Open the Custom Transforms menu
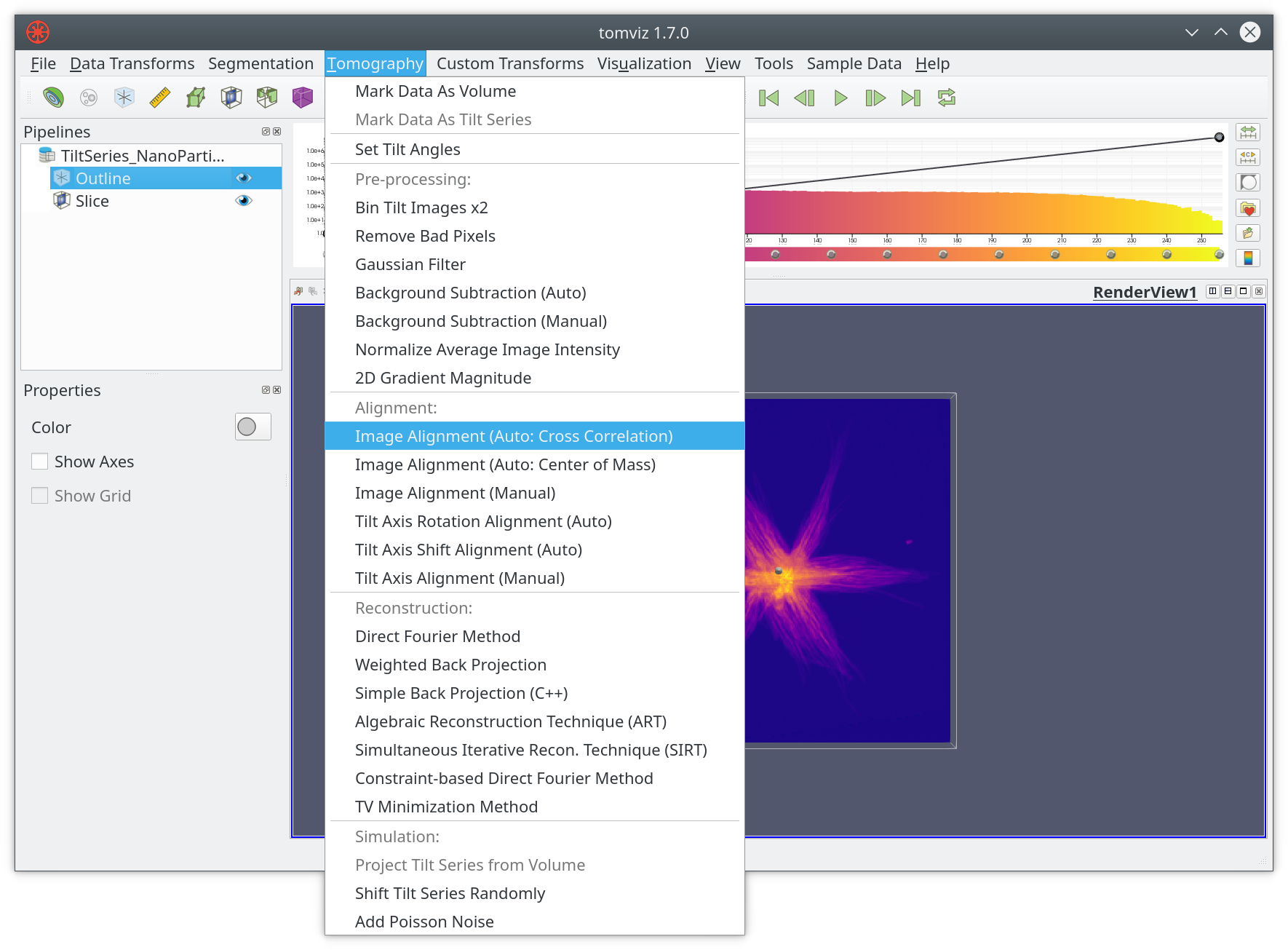 [510, 63]
